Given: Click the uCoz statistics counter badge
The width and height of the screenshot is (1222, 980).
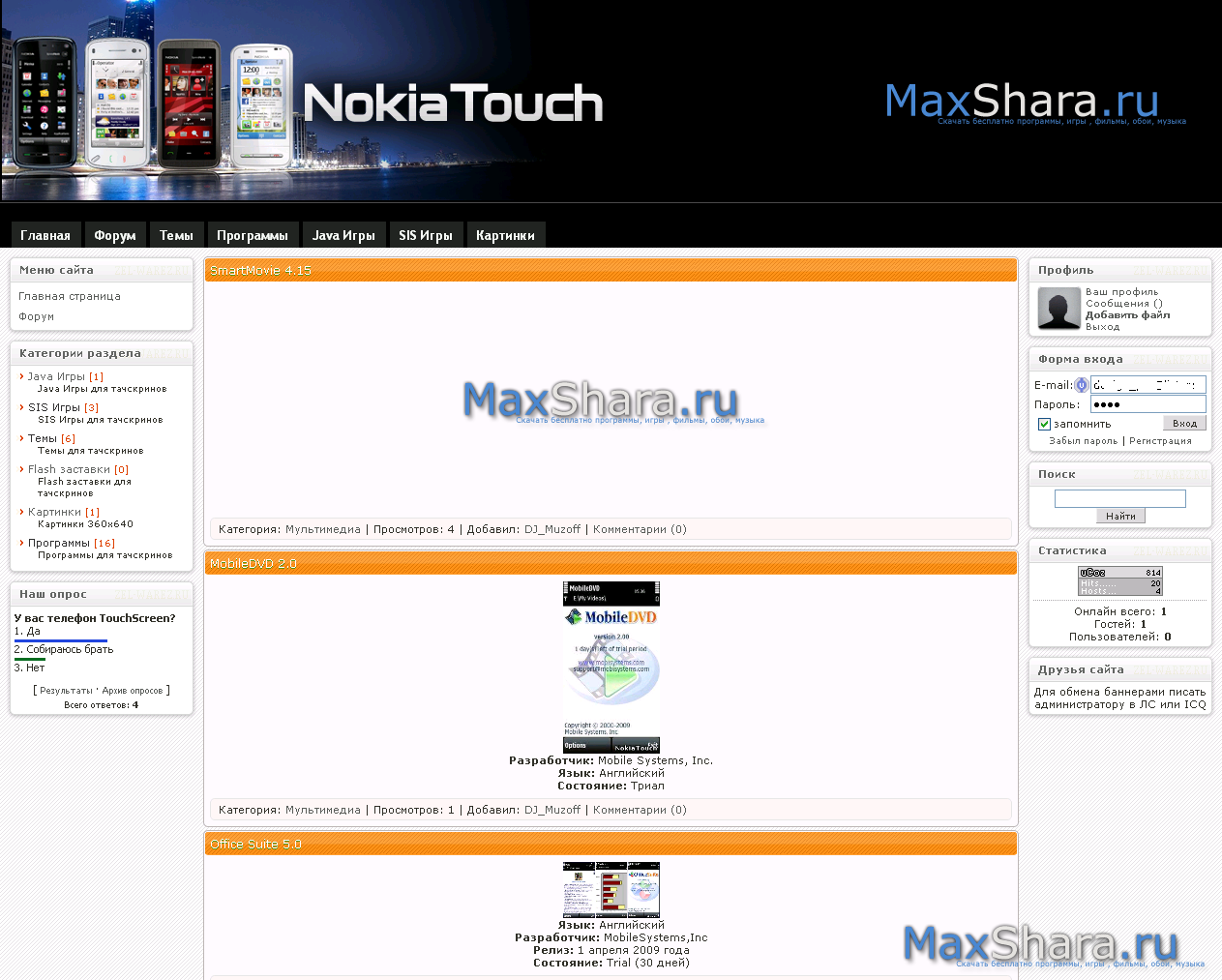Looking at the screenshot, I should (x=1120, y=581).
